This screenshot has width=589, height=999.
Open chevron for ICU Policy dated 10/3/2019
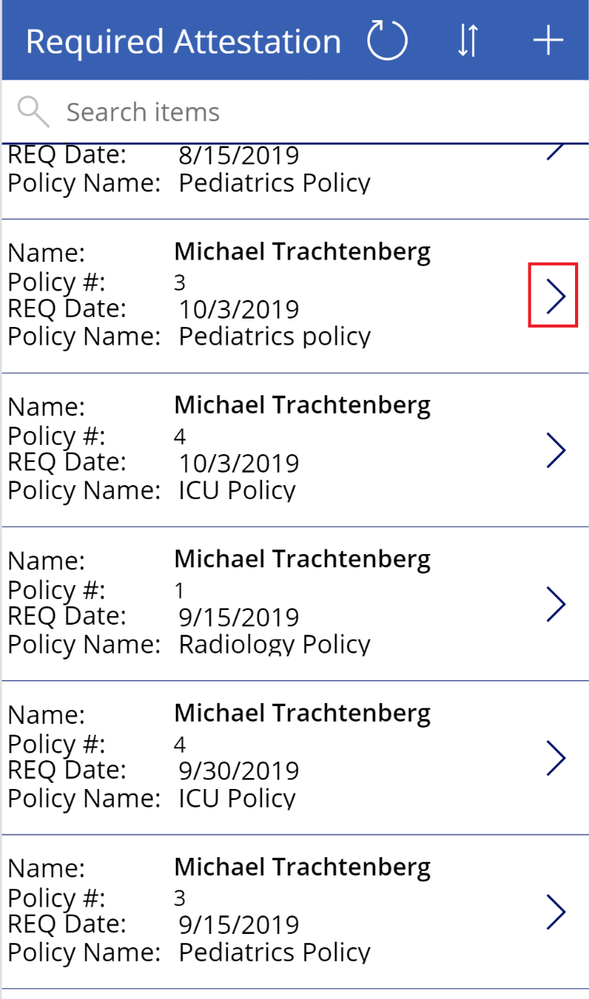[556, 450]
